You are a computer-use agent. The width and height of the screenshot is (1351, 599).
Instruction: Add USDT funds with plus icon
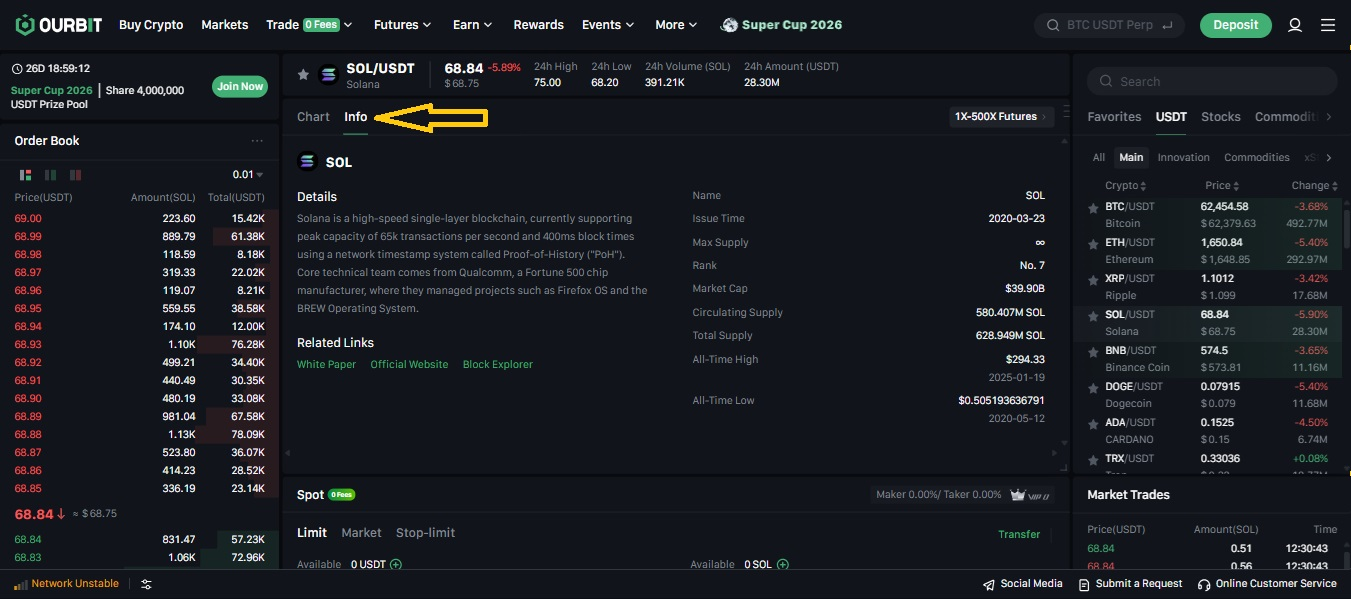tap(396, 564)
